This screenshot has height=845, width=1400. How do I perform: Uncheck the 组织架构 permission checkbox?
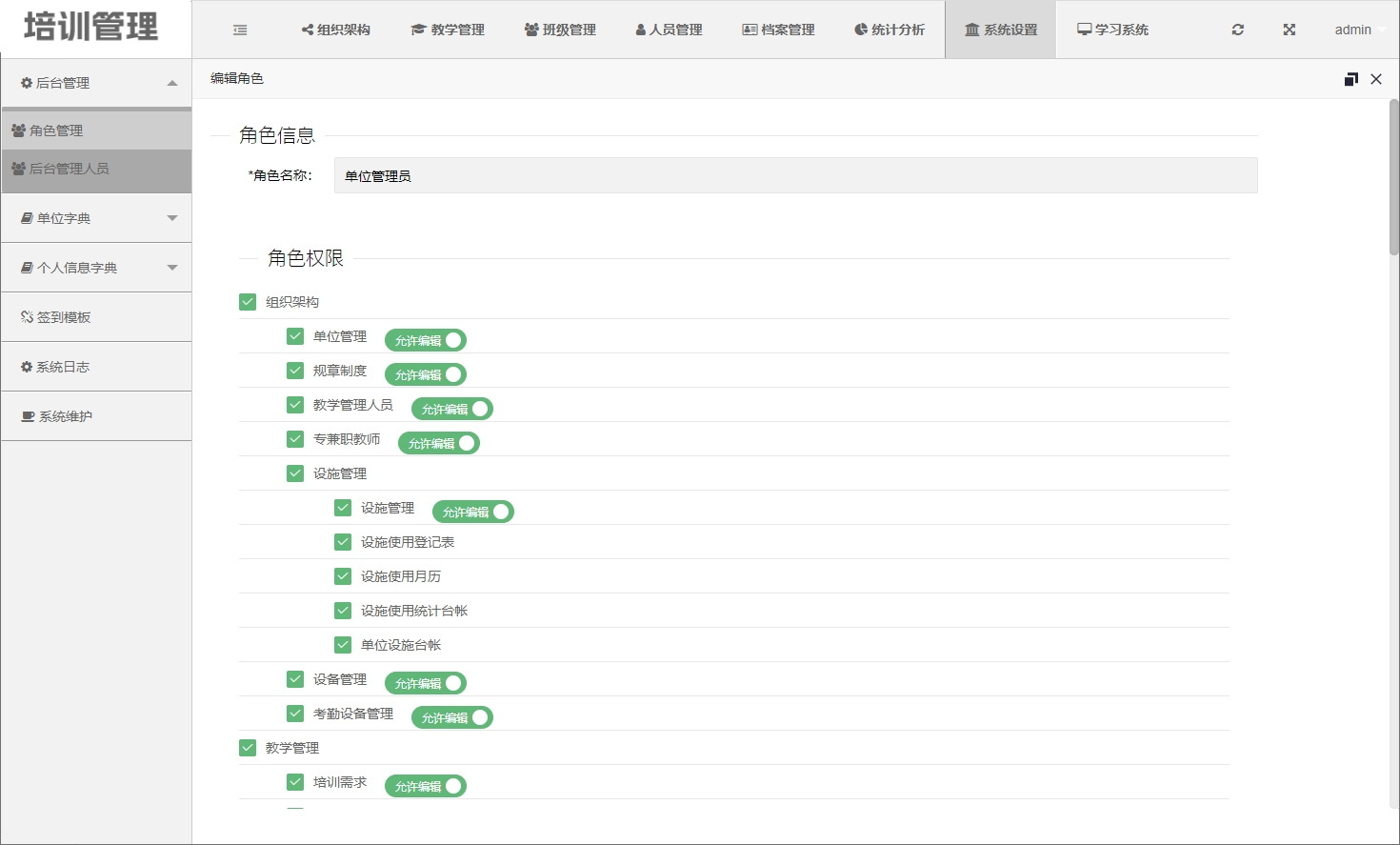pyautogui.click(x=248, y=302)
